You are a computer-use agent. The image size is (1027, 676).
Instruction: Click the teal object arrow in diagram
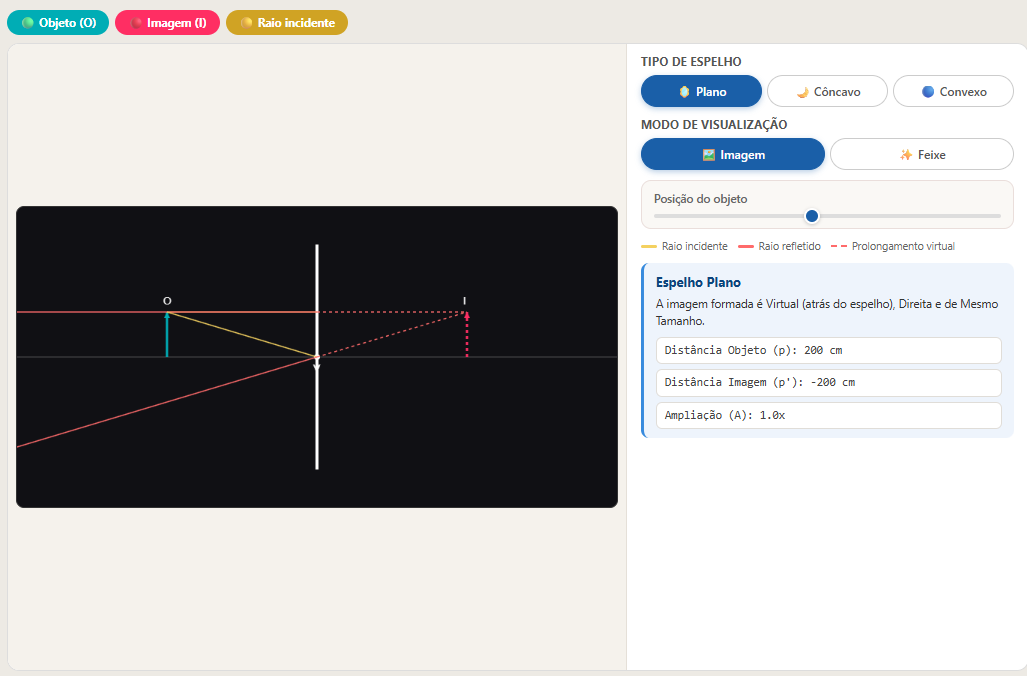(167, 335)
